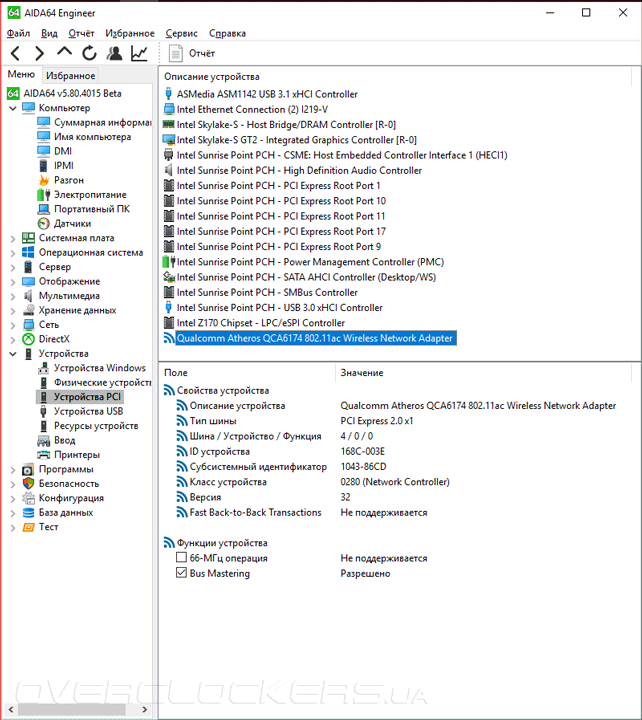
Task: Click the DirectX Xbox icon
Action: coord(28,339)
